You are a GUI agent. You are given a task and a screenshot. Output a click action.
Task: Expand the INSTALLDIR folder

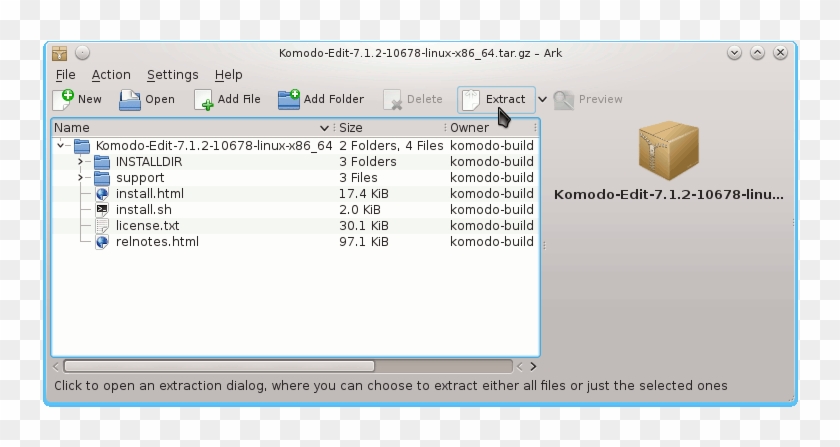pos(80,161)
